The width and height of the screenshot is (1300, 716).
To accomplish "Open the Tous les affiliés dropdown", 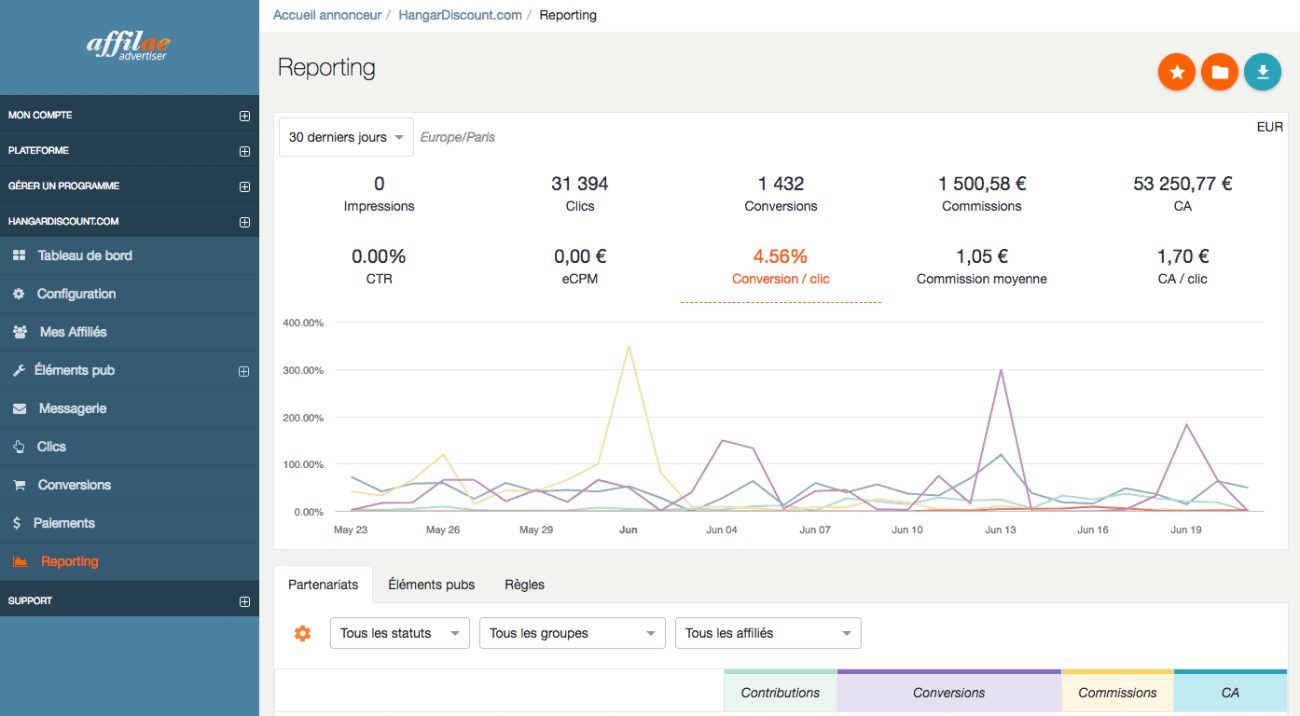I will tap(767, 633).
